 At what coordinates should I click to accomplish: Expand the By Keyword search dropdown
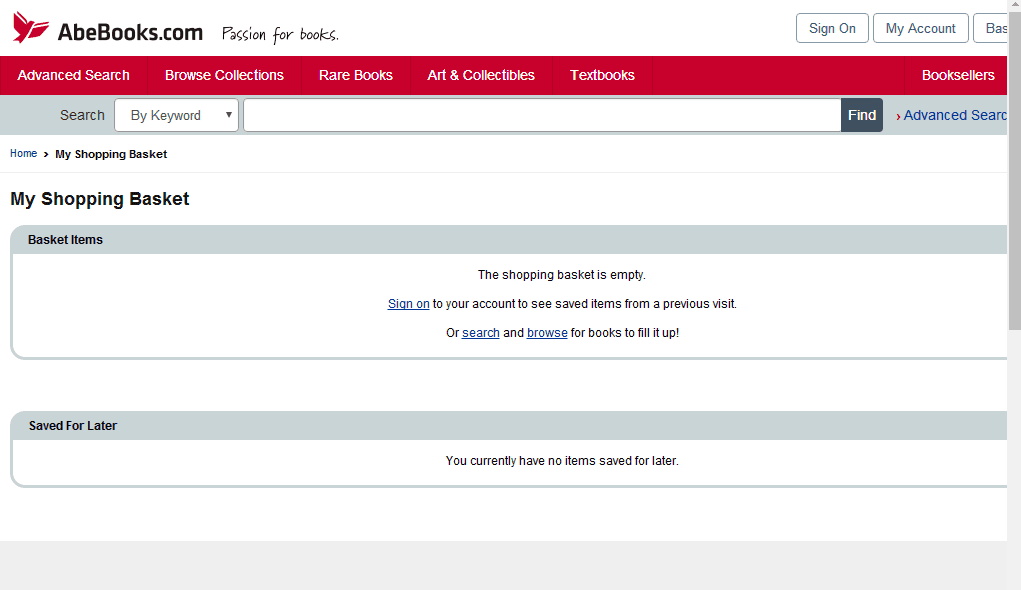pos(177,115)
